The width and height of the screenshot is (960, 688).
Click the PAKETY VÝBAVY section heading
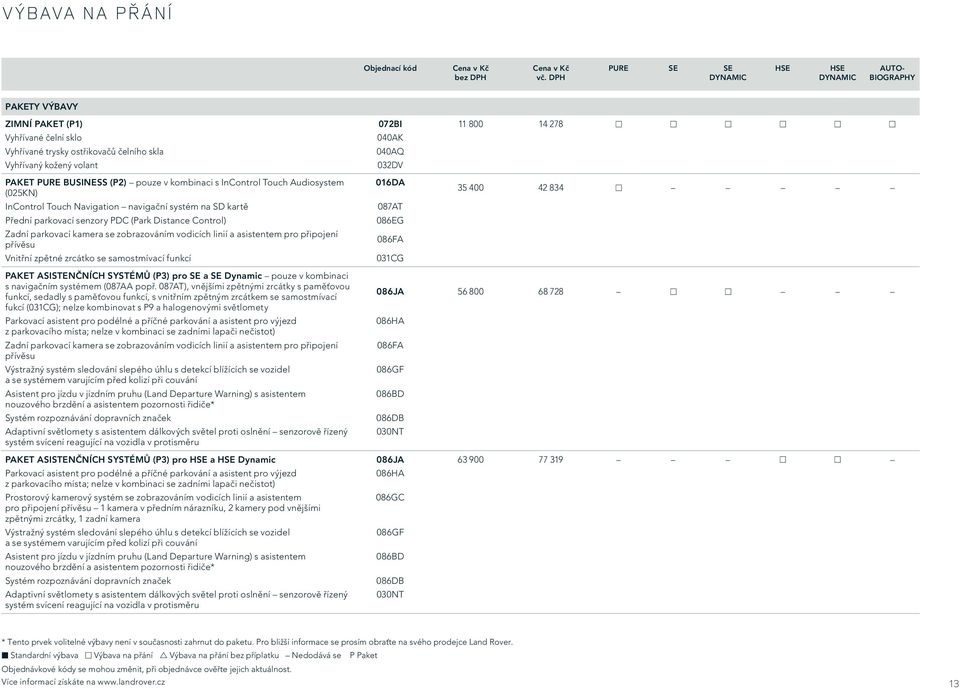point(42,107)
